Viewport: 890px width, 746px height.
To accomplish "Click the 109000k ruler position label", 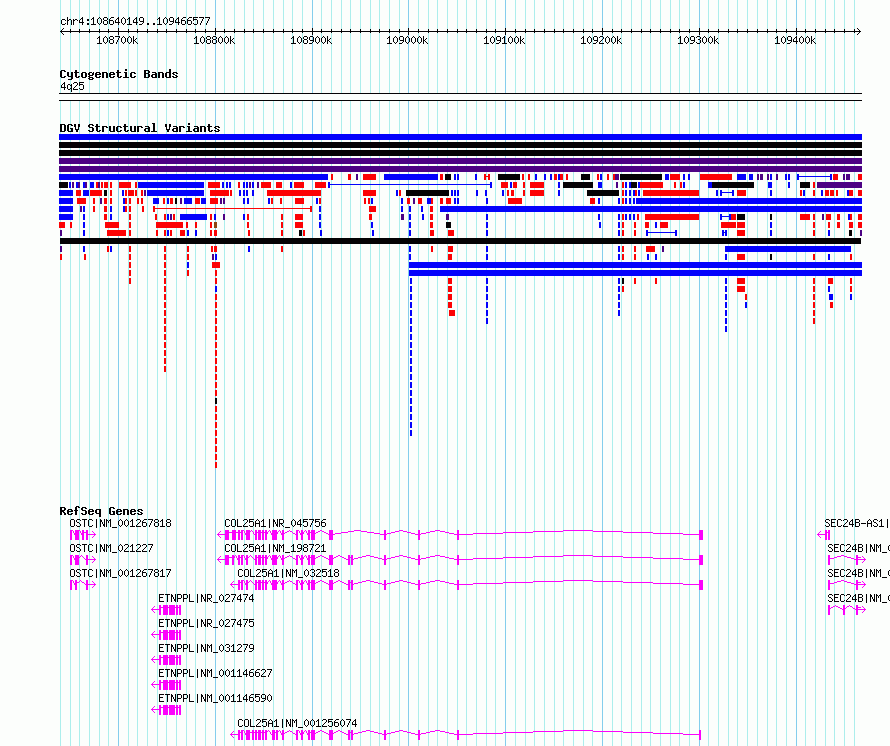I will coord(408,41).
